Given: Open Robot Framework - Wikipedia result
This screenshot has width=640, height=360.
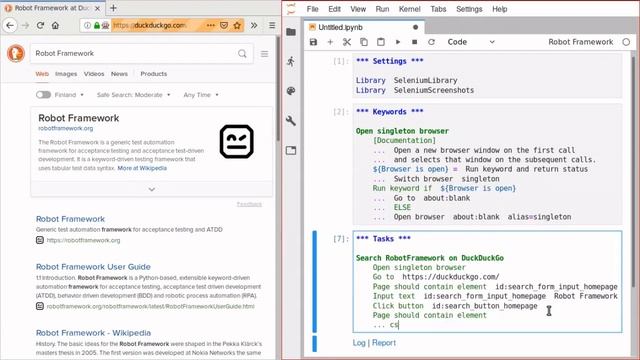Looking at the screenshot, I should click(93, 333).
